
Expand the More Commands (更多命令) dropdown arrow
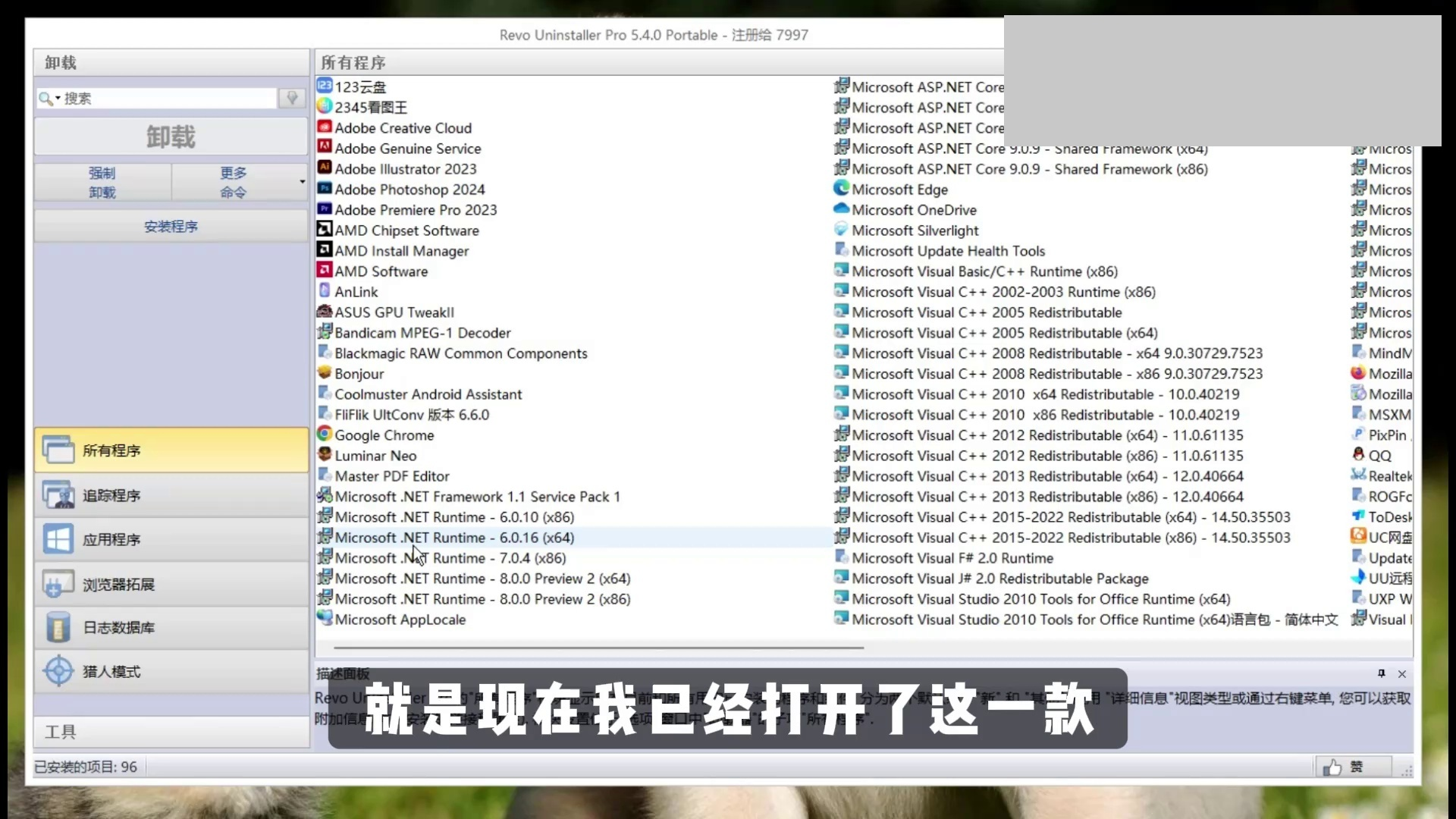(x=302, y=182)
